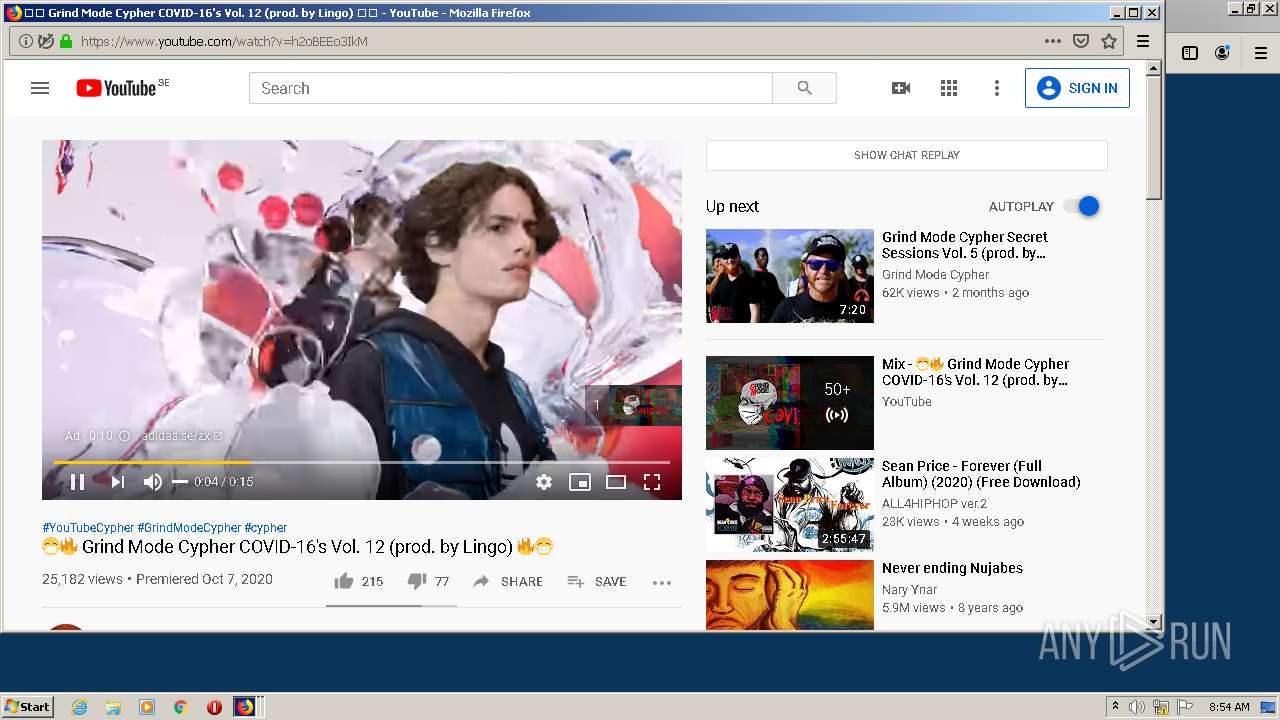Click the SAVE to playlist button
This screenshot has width=1280, height=720.
(597, 581)
